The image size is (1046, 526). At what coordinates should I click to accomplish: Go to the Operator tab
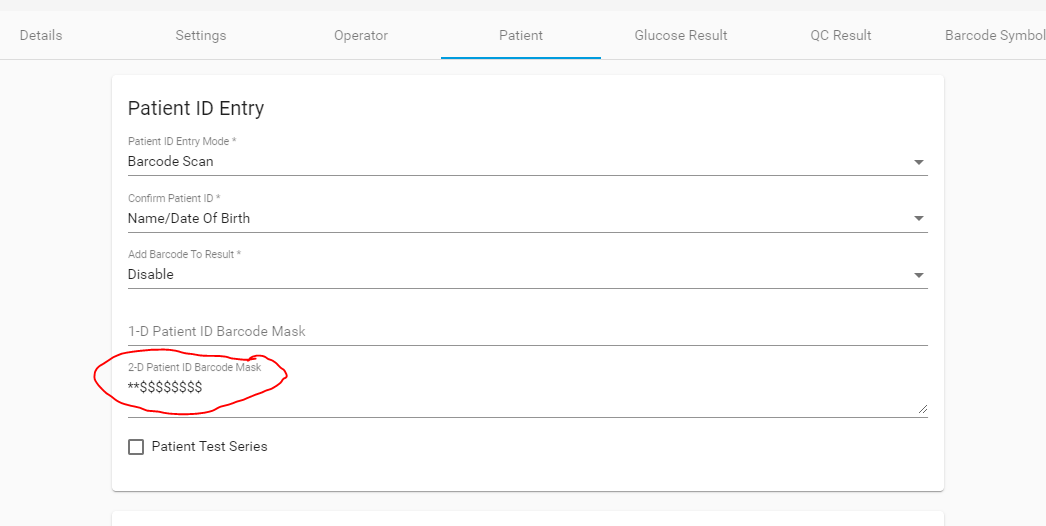pyautogui.click(x=361, y=36)
